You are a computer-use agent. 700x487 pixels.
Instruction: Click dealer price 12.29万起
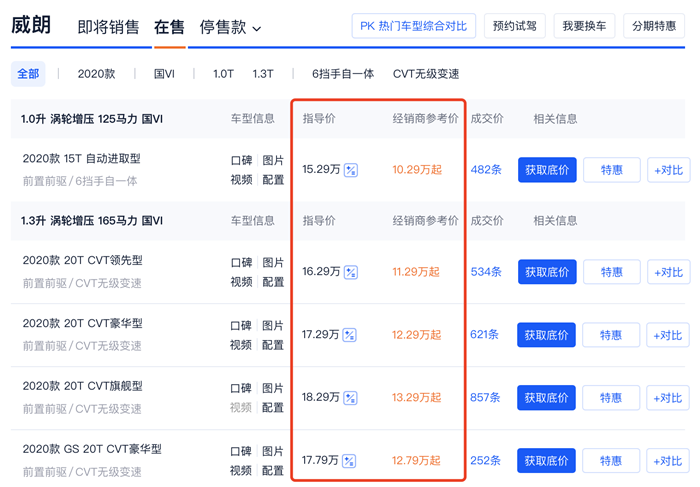417,335
